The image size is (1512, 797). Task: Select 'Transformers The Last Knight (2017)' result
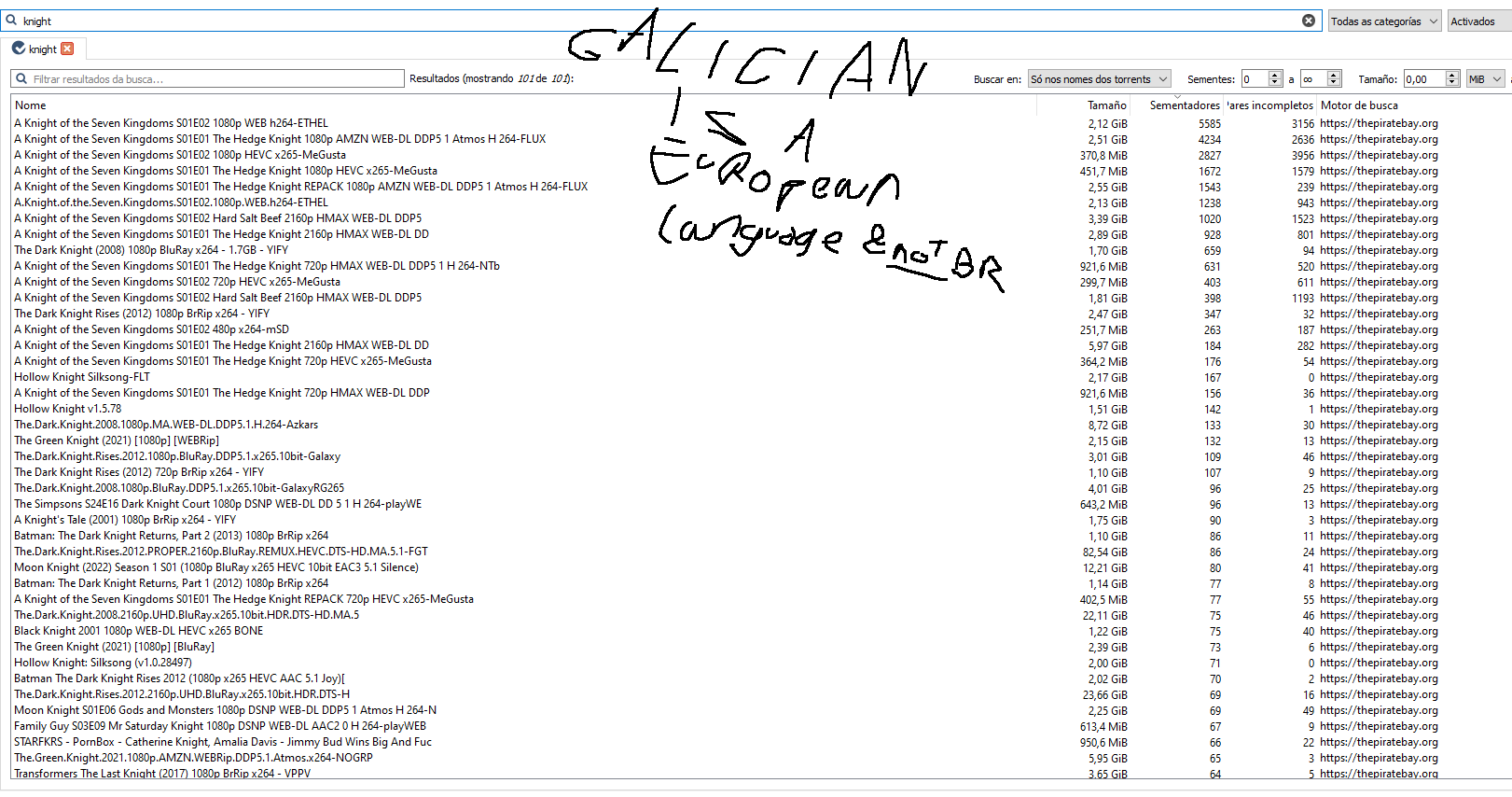(x=162, y=773)
